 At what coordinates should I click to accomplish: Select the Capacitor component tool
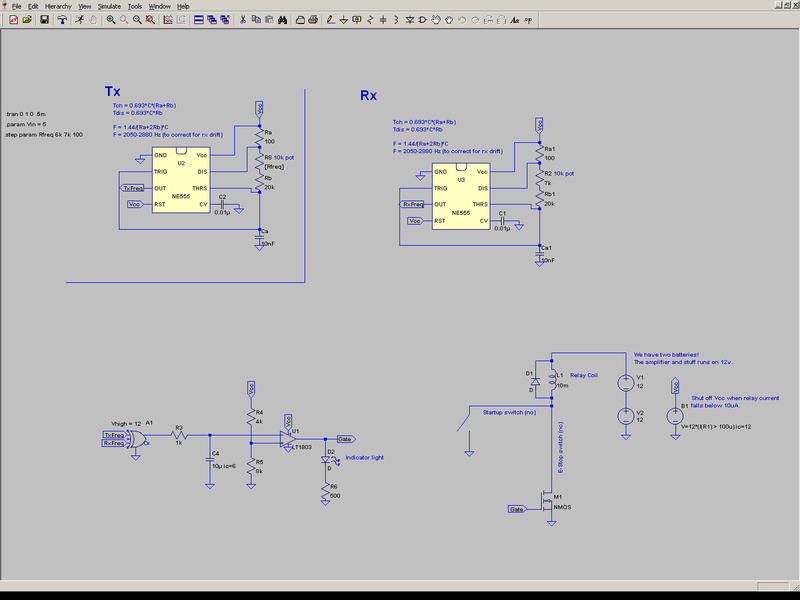pyautogui.click(x=383, y=20)
